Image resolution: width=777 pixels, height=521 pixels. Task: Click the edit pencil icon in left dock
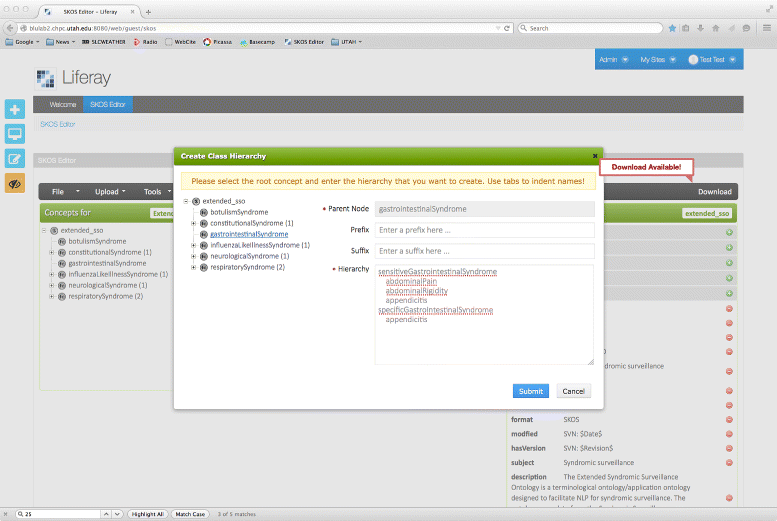click(x=15, y=159)
